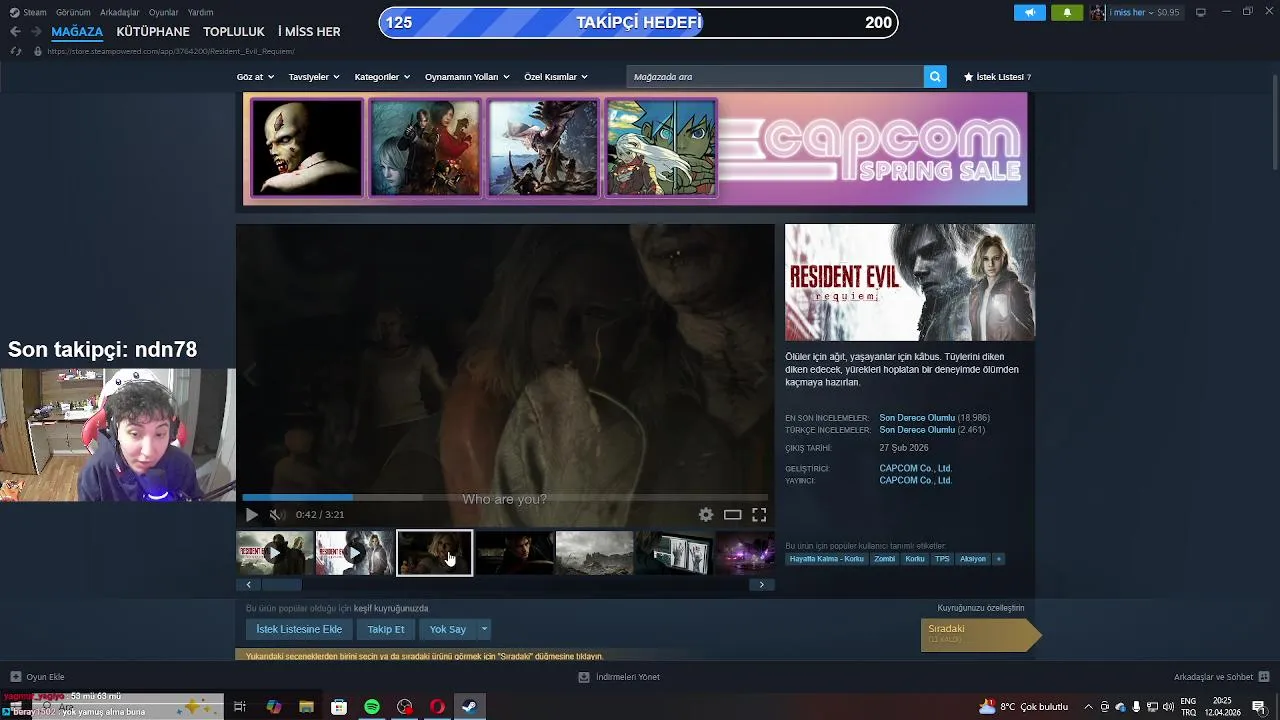
Task: Open video settings gear
Action: (706, 515)
